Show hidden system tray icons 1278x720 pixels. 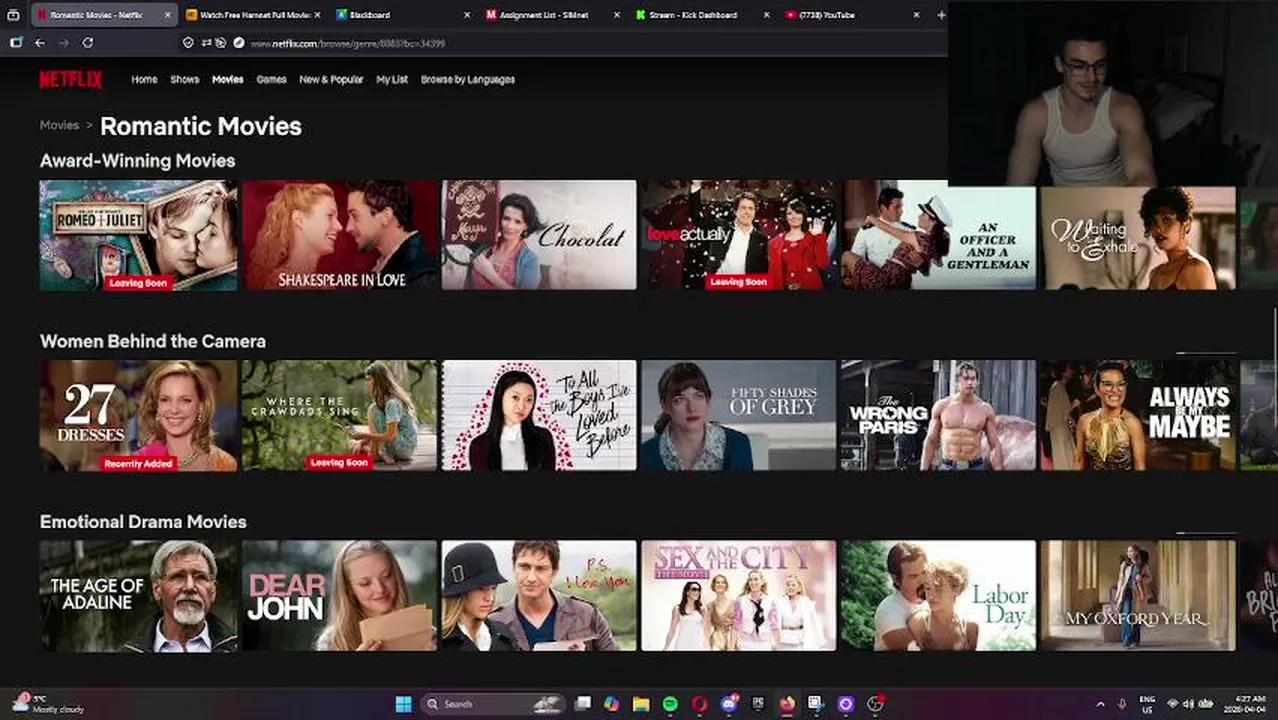(x=1100, y=704)
